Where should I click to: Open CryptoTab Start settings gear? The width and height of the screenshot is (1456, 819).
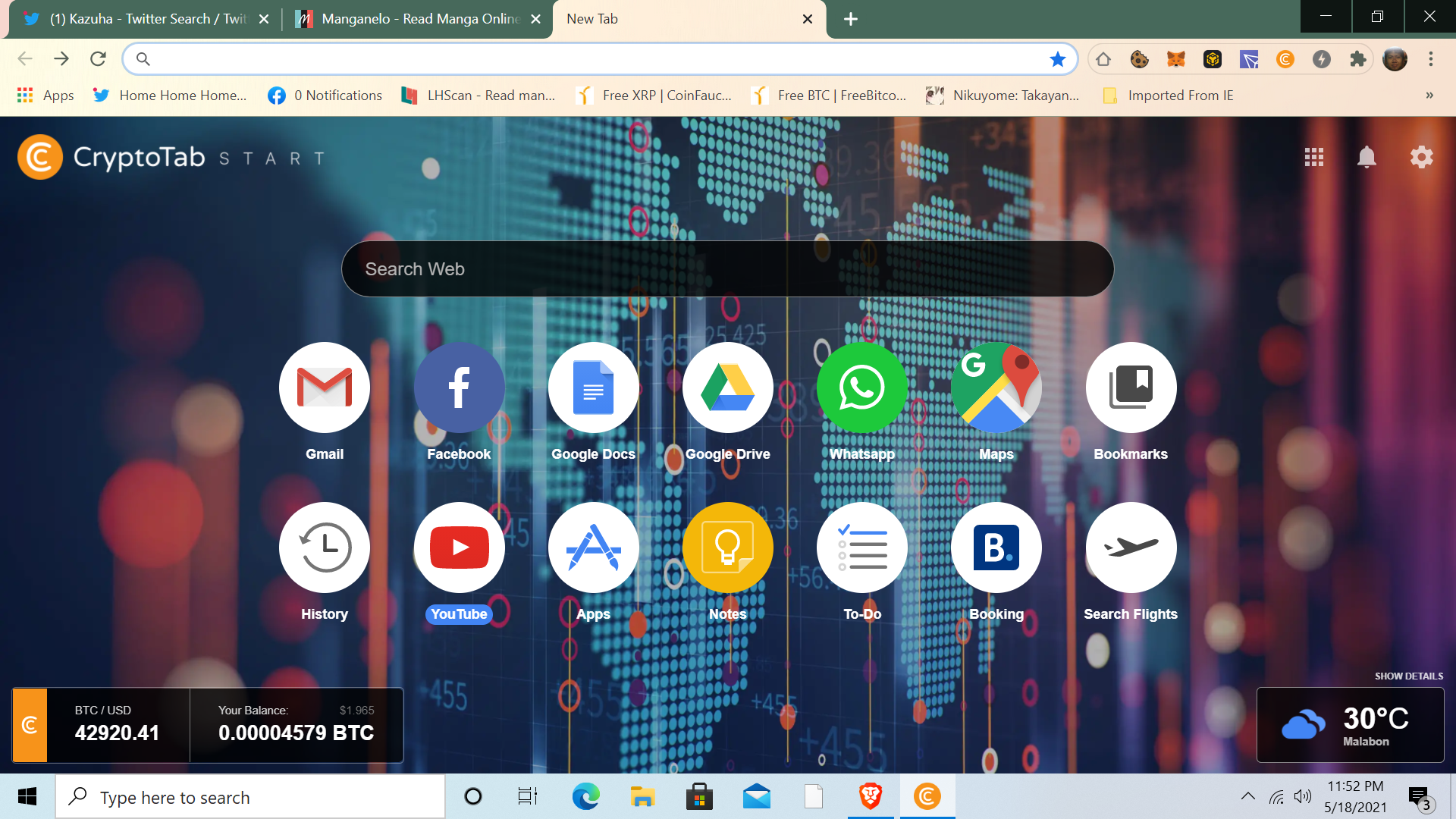coord(1421,157)
